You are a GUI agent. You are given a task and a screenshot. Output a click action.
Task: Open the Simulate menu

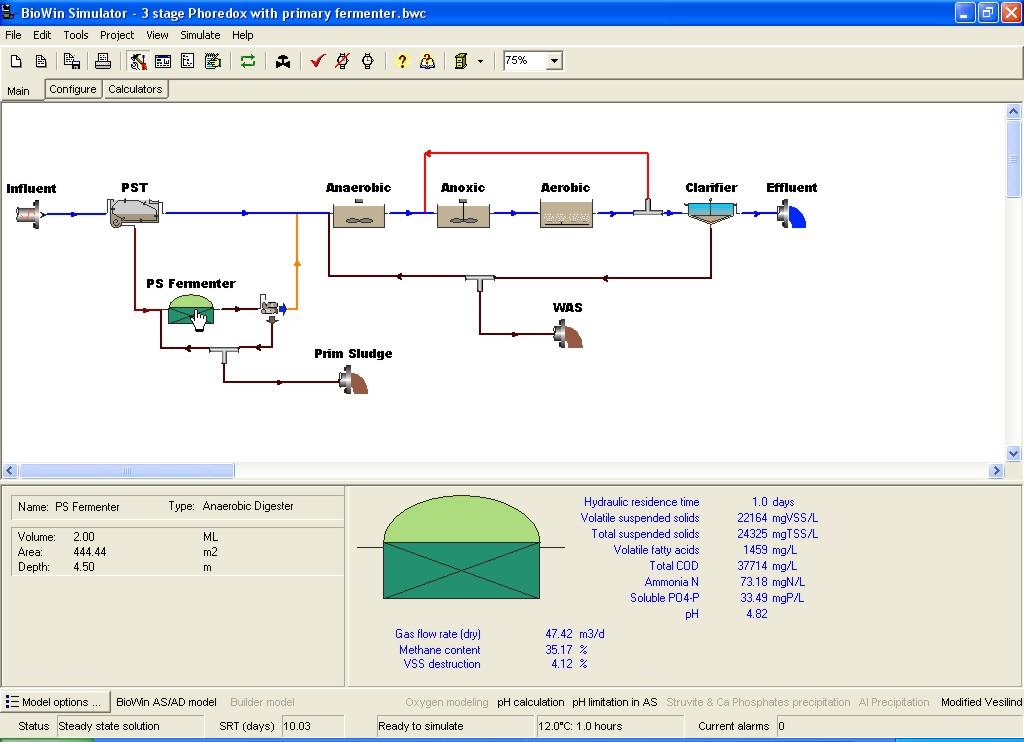[200, 35]
